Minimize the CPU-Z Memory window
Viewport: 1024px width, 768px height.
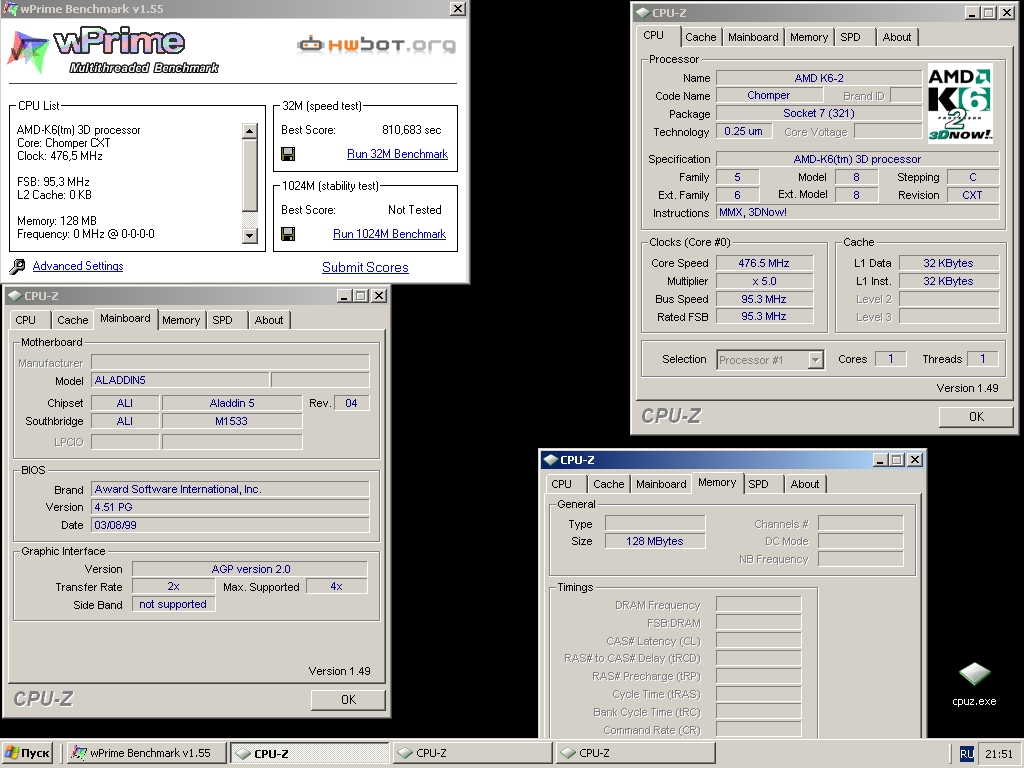coord(880,460)
